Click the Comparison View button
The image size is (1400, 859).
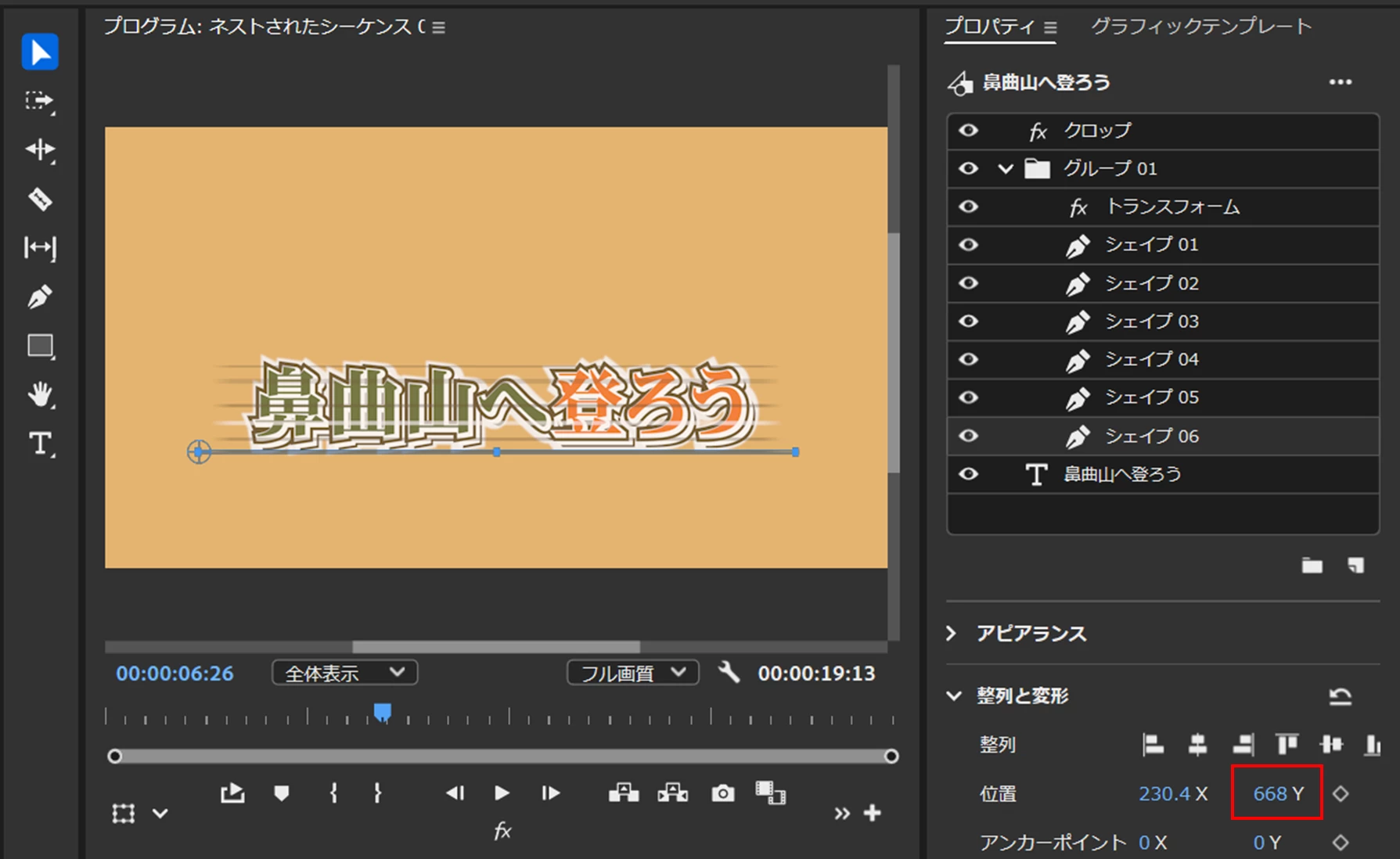pos(770,793)
